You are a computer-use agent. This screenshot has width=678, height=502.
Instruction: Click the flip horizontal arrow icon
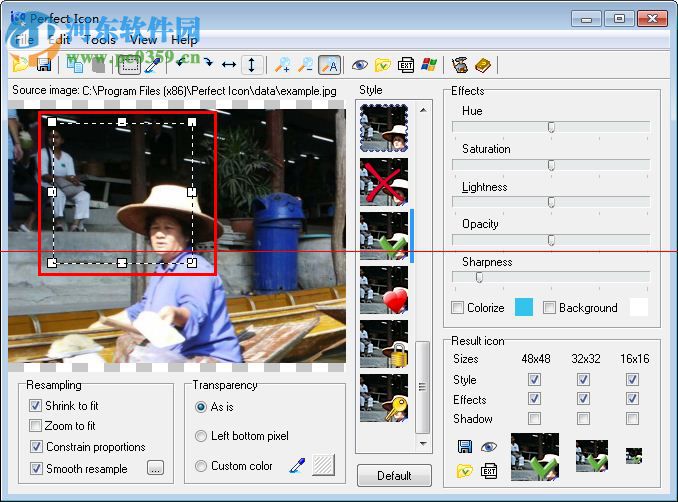click(x=229, y=65)
